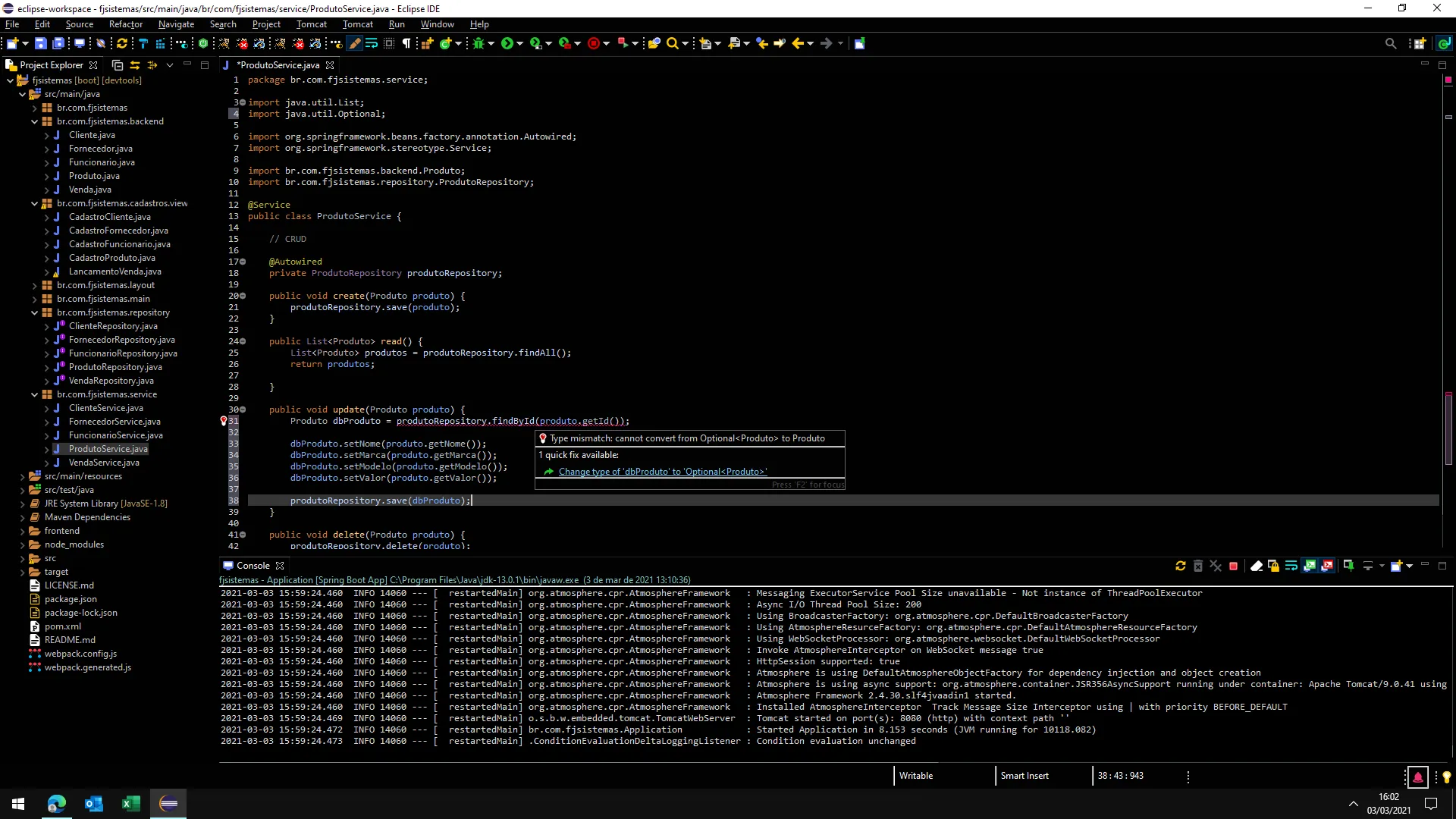Open pom.xml in Project Explorer
Viewport: 1456px width, 819px height.
tap(62, 627)
